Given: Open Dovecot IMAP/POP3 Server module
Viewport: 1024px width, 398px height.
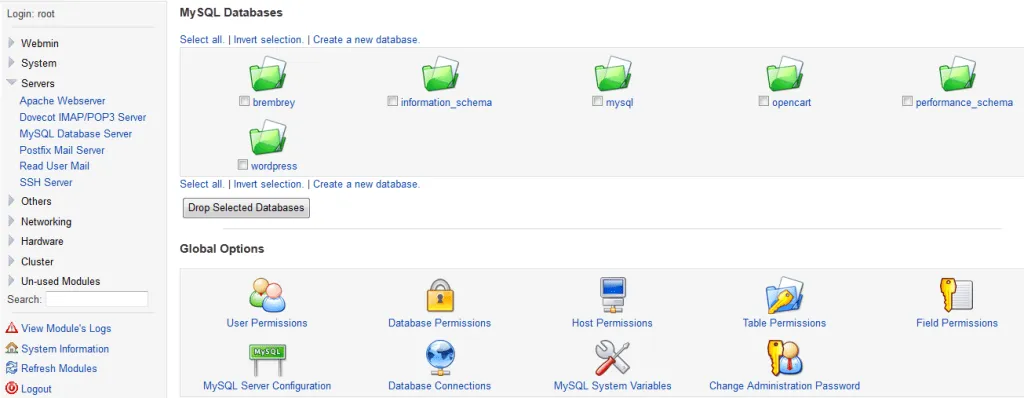Looking at the screenshot, I should pyautogui.click(x=83, y=118).
